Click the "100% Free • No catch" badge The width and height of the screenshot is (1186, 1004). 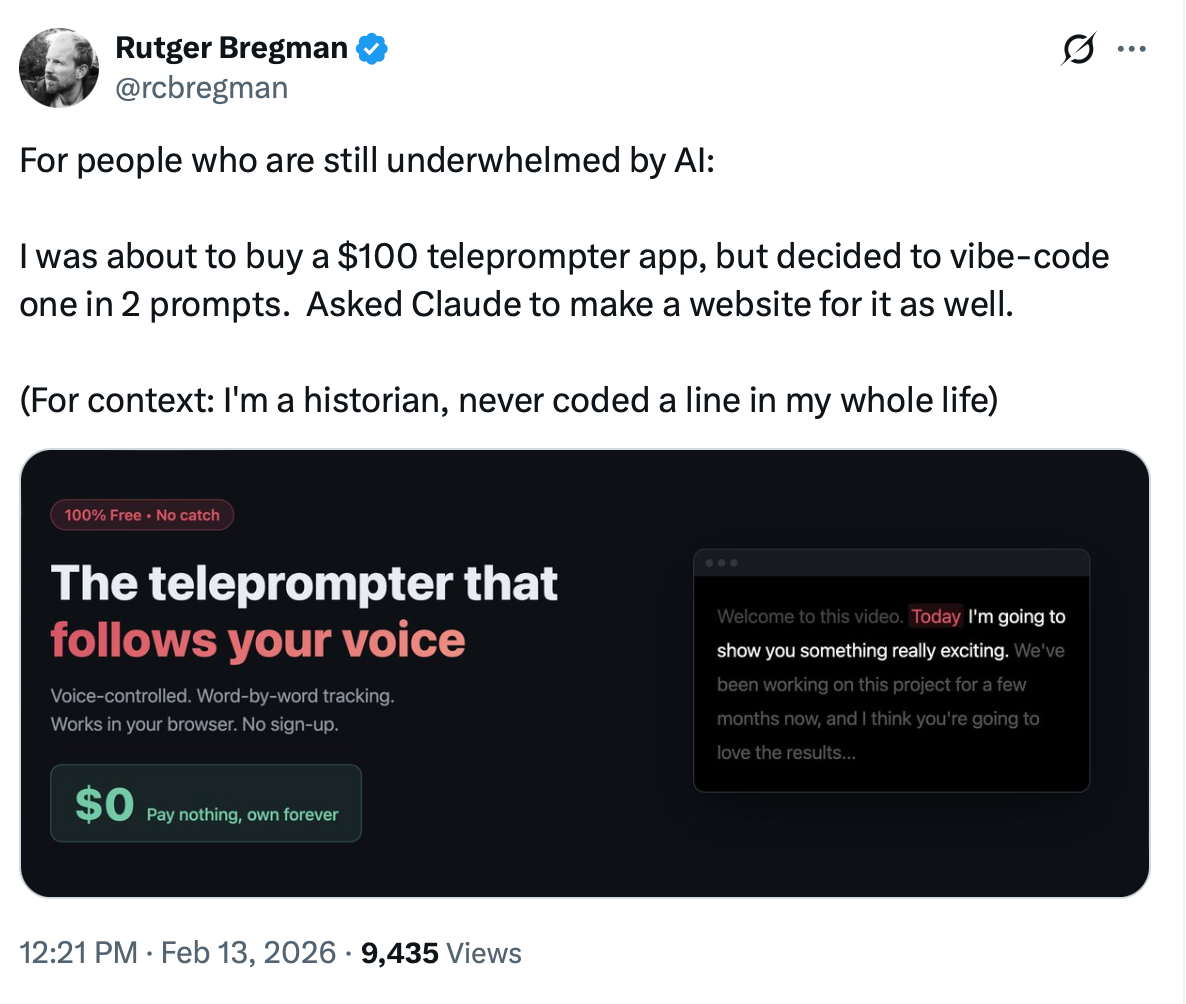[142, 515]
